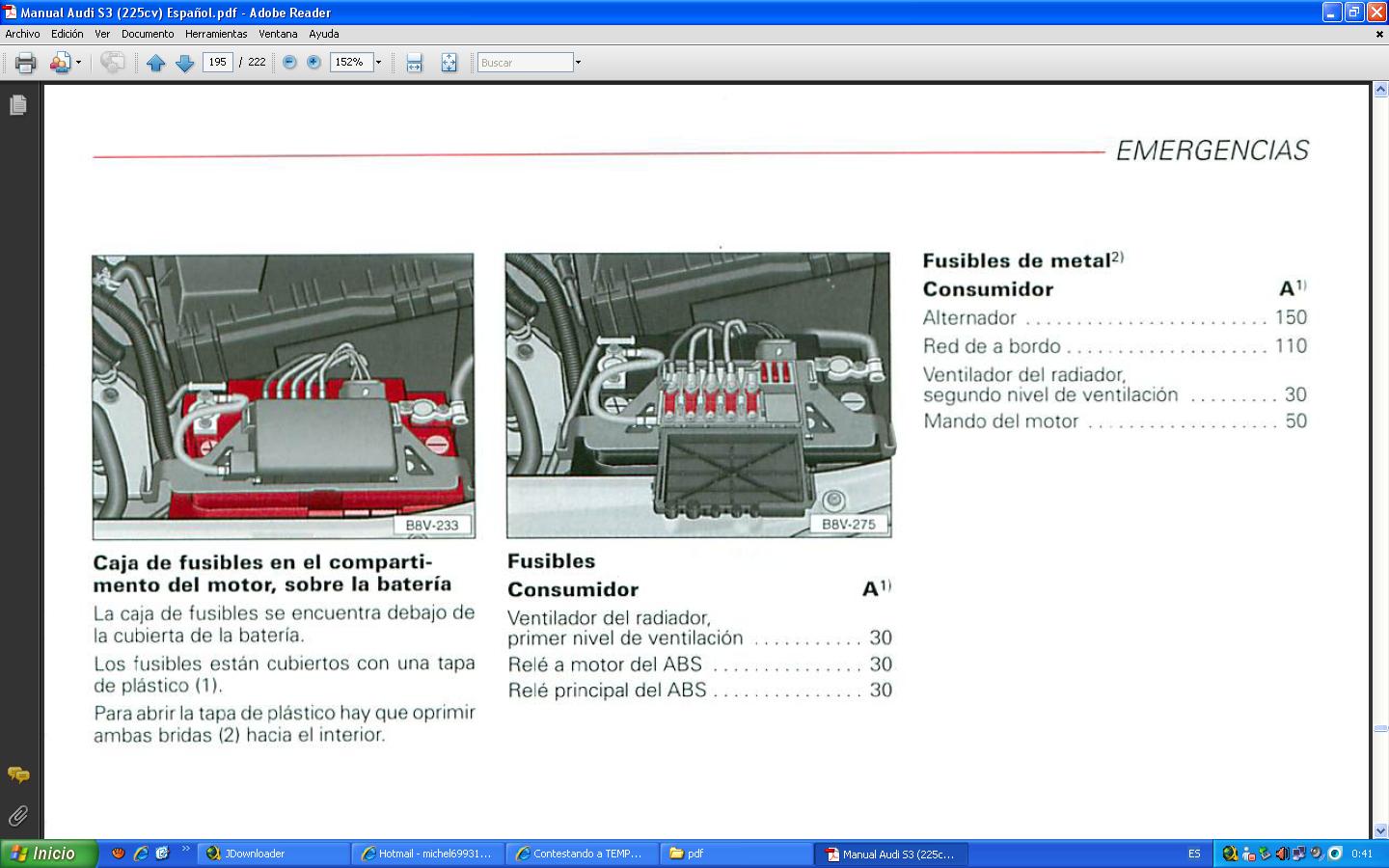Zoom out with the minus button
Viewport: 1389px width, 868px height.
tap(289, 62)
